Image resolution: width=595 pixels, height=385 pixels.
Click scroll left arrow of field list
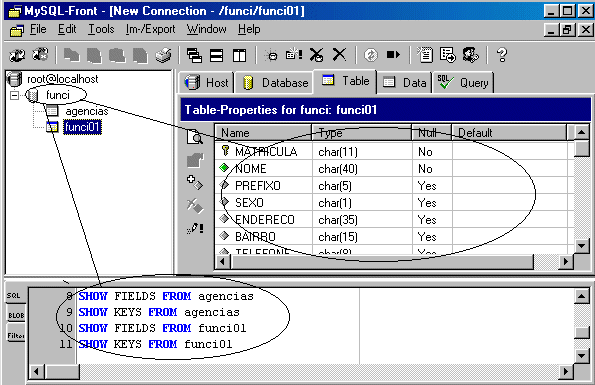[x=222, y=261]
